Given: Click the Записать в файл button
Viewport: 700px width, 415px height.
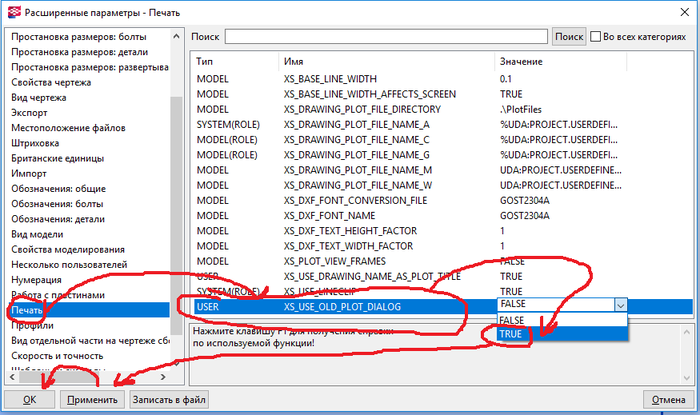Looking at the screenshot, I should click(x=169, y=399).
